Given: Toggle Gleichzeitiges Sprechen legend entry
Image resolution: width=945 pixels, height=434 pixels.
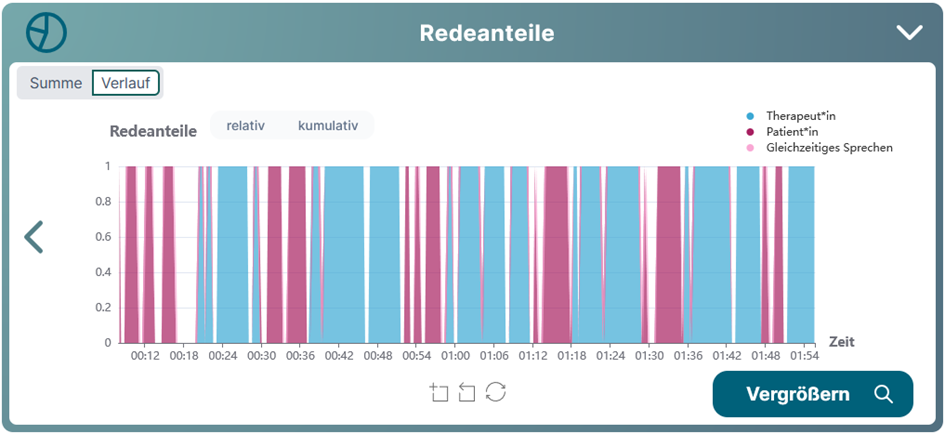Looking at the screenshot, I should [x=829, y=148].
